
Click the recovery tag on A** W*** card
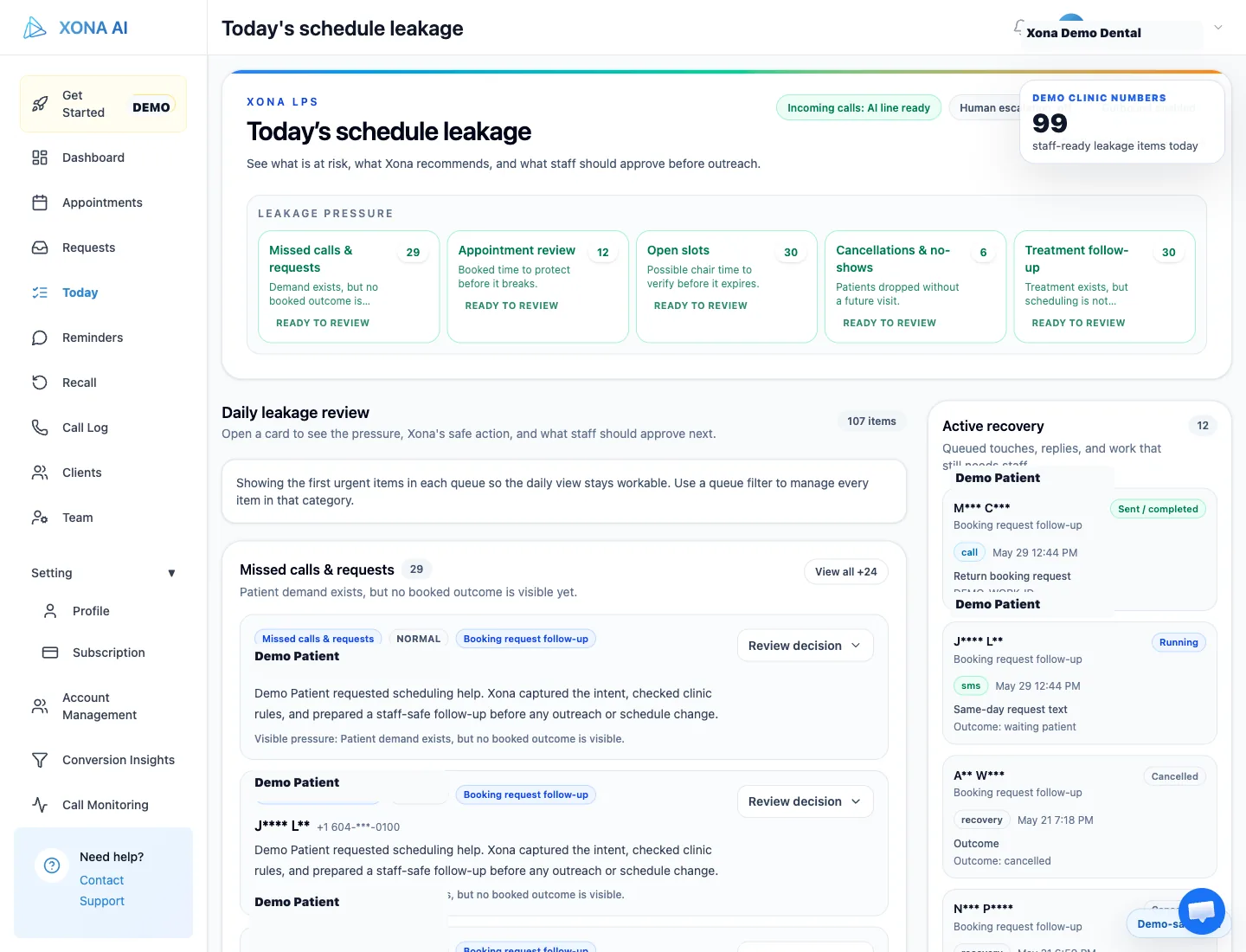[x=981, y=820]
